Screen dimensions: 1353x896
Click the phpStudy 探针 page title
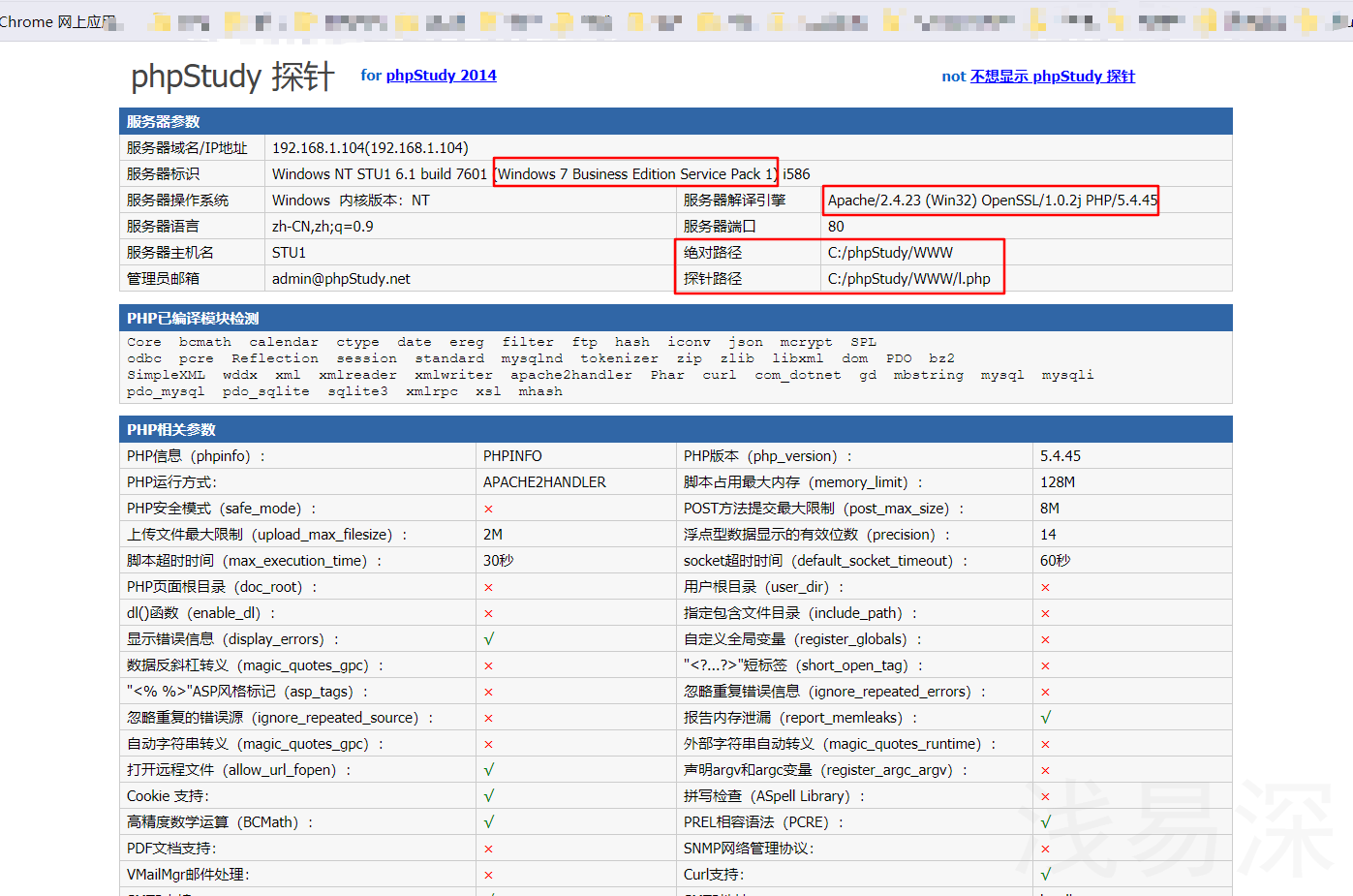point(232,76)
